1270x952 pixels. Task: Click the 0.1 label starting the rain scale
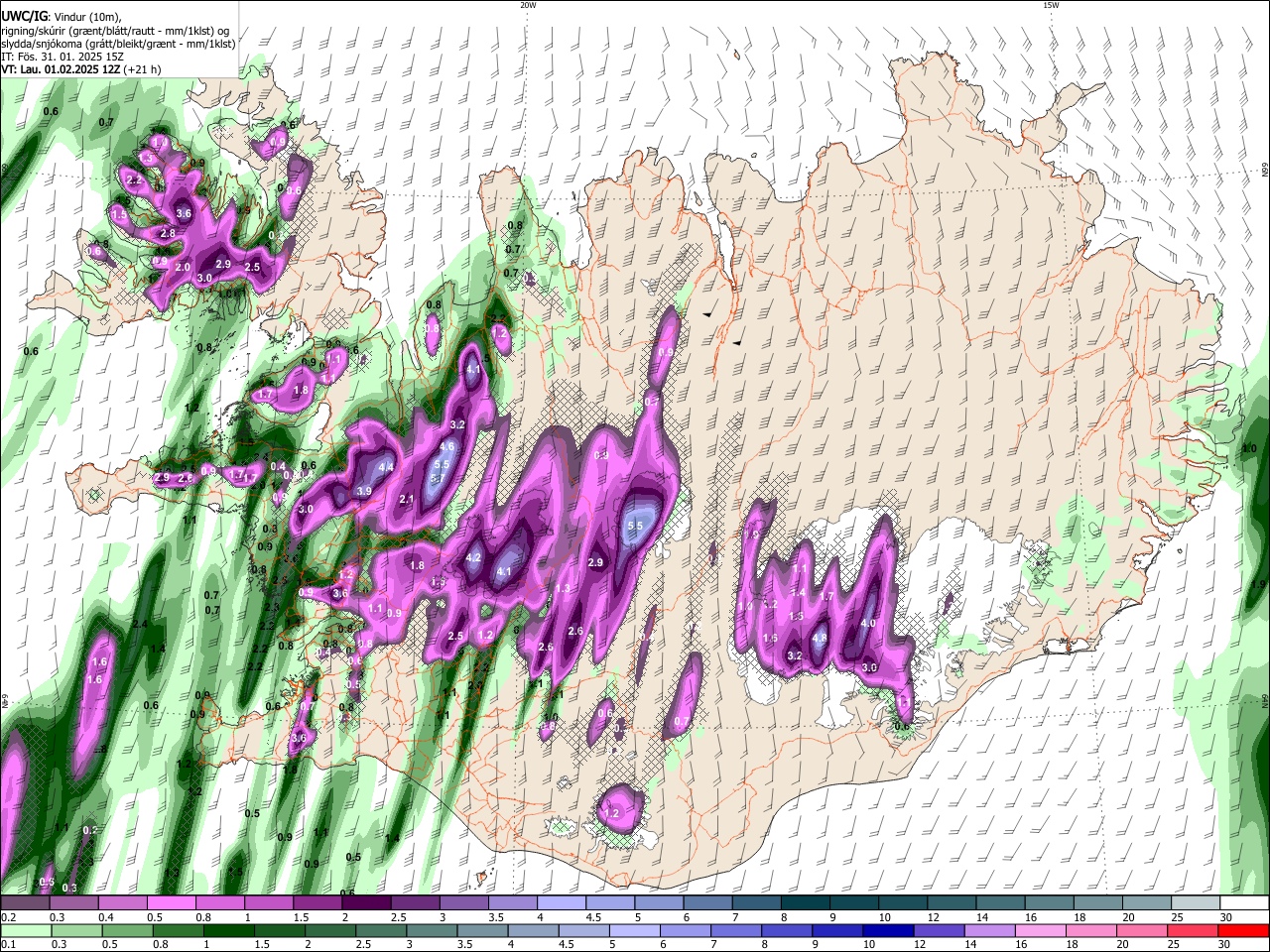(8, 944)
